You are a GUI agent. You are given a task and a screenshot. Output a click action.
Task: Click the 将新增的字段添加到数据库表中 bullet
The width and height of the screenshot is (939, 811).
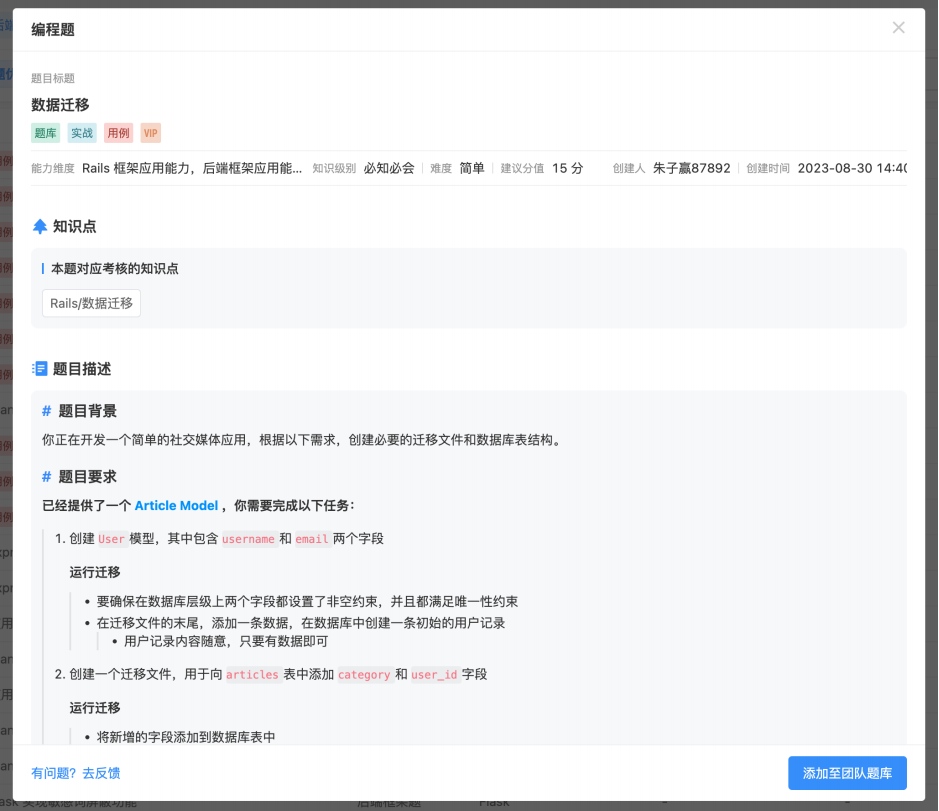pos(186,737)
